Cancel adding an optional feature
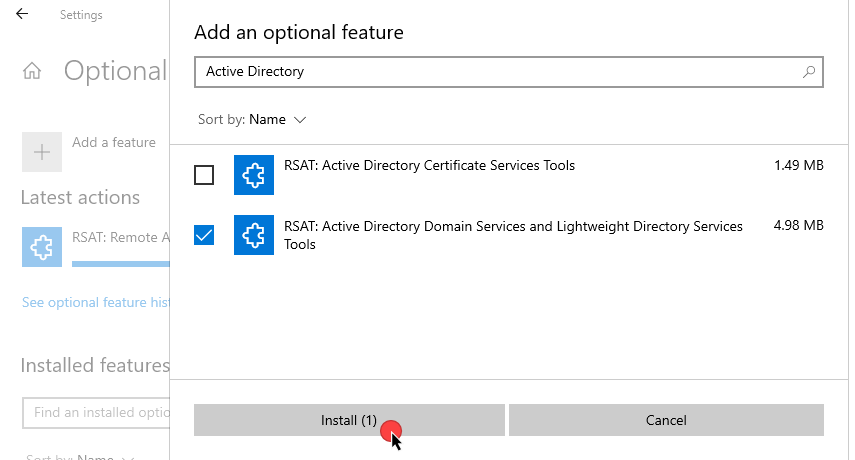The image size is (855, 460). 666,420
